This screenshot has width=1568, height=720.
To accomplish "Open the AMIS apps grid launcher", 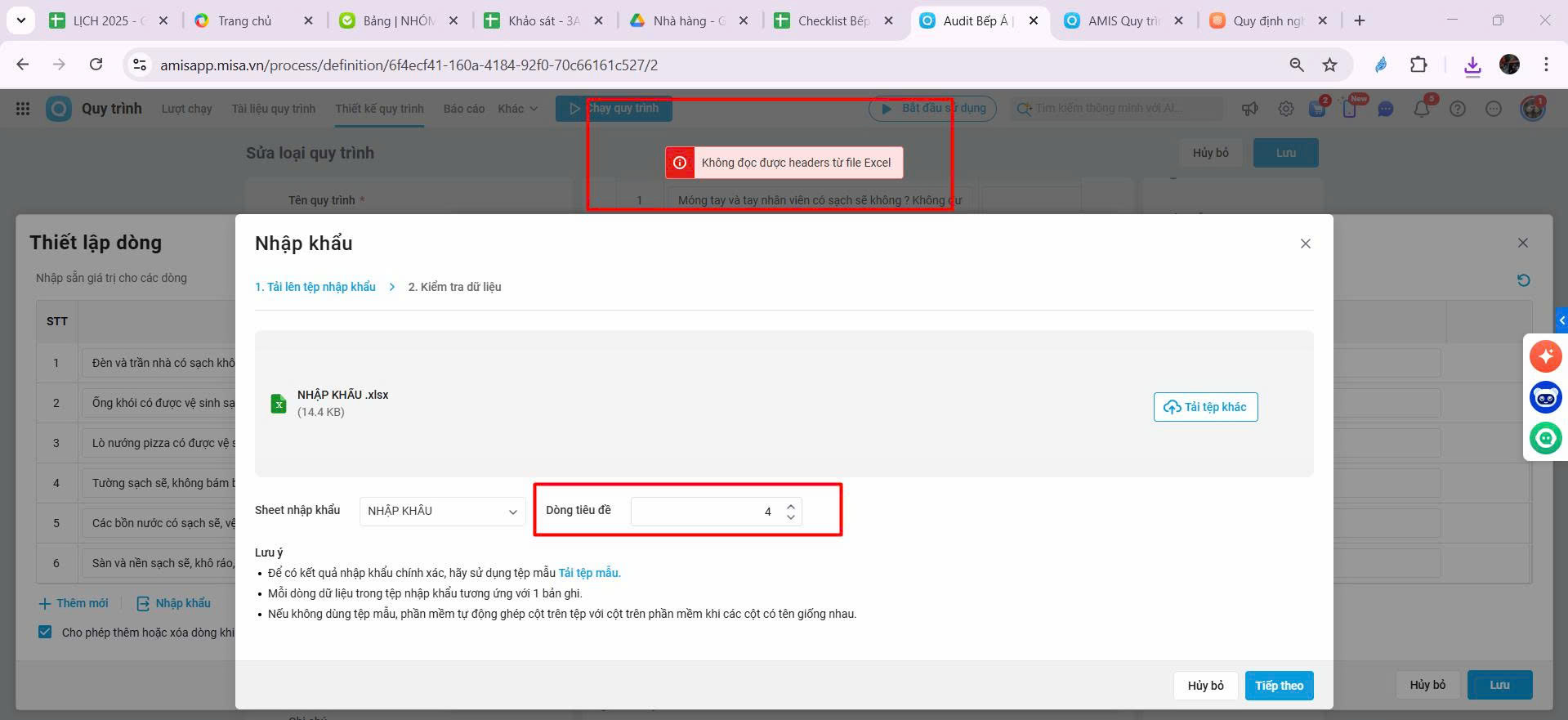I will coord(23,109).
